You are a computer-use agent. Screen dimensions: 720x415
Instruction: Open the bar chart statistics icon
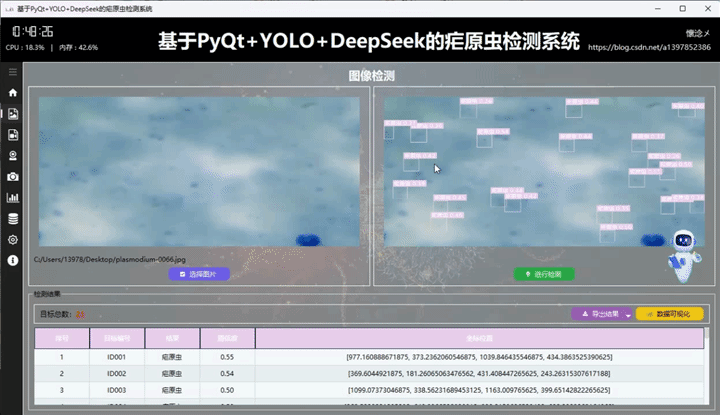pos(13,198)
